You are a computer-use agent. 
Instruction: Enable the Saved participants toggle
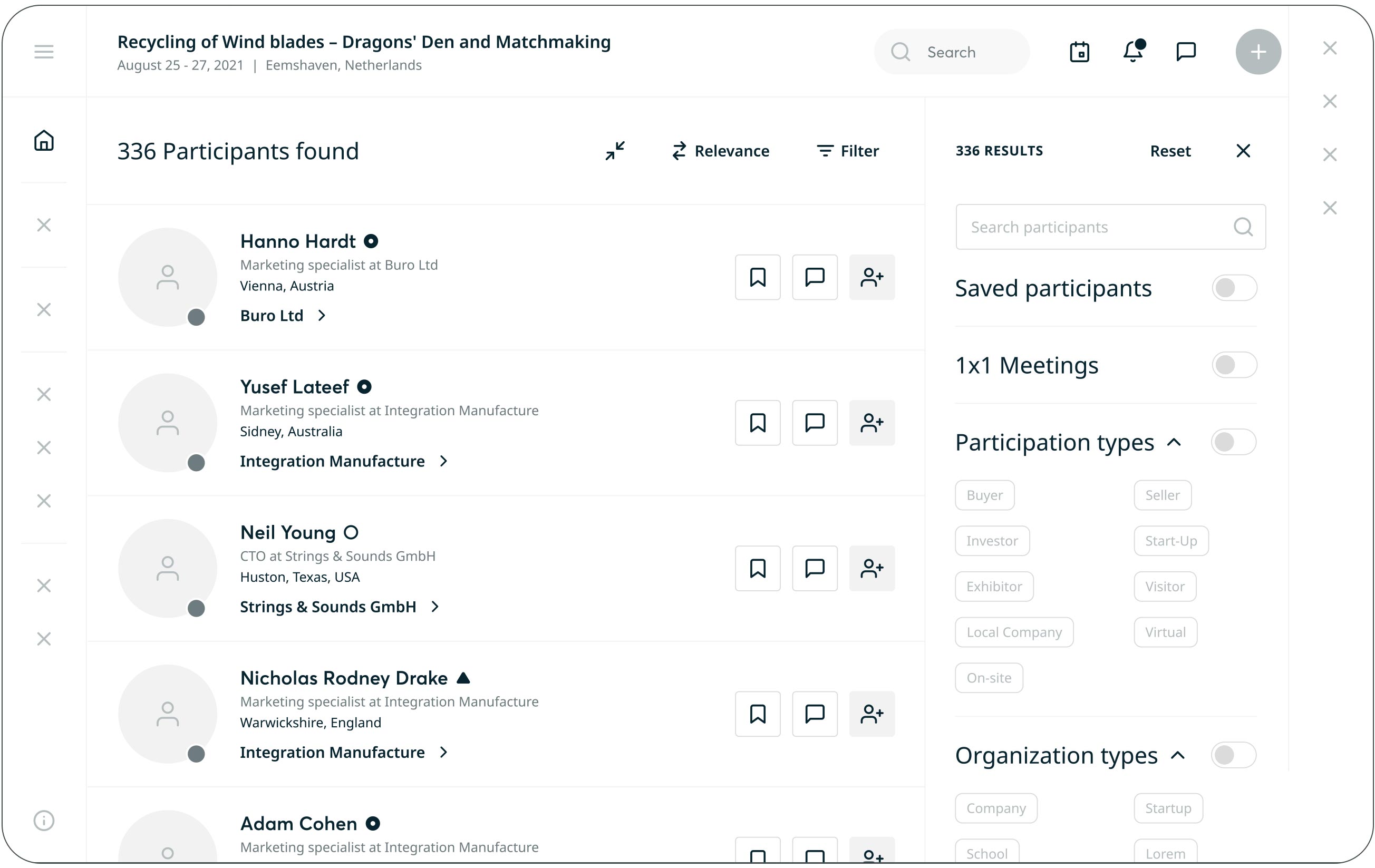coord(1234,288)
